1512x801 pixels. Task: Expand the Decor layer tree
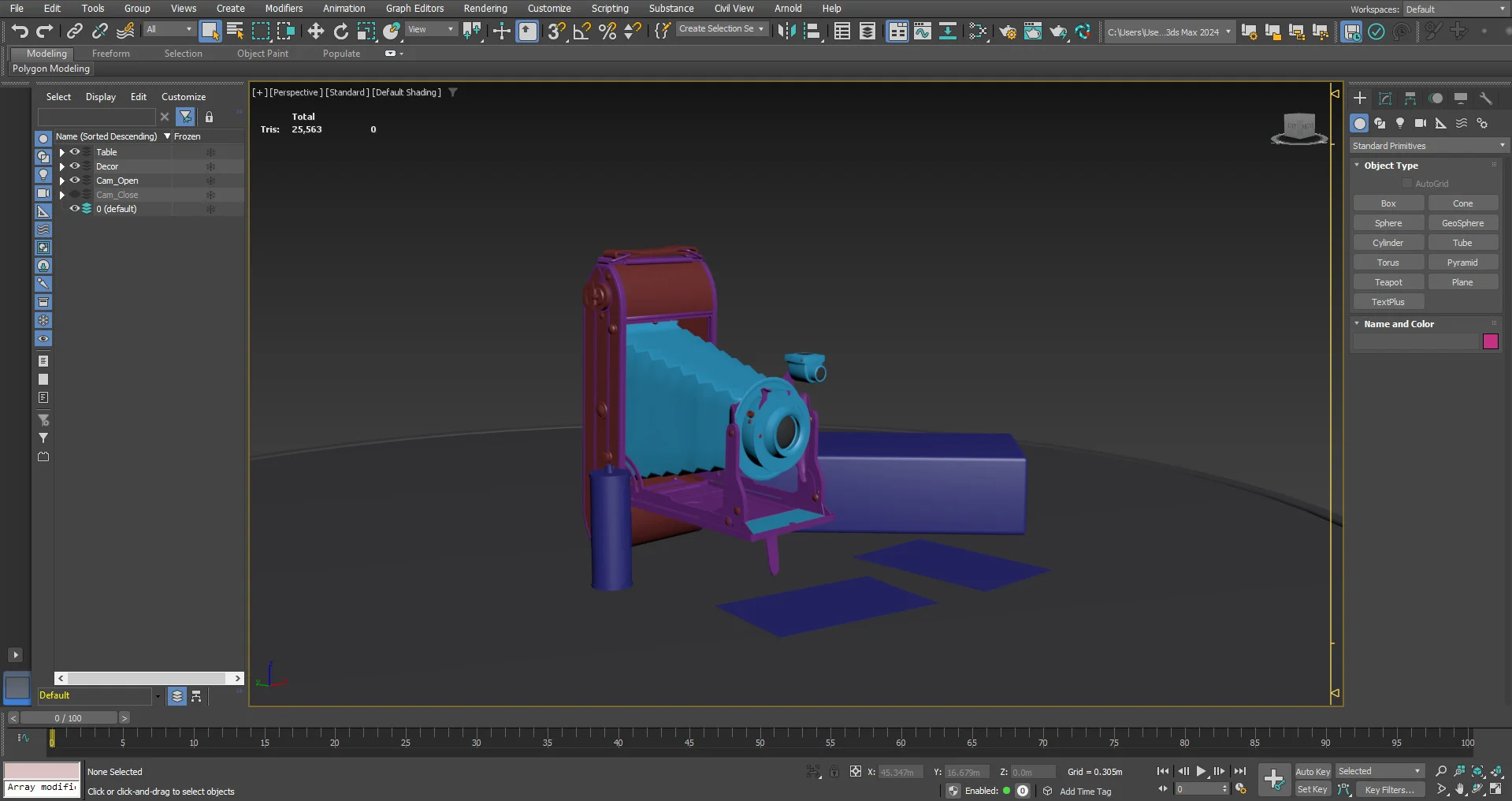61,166
